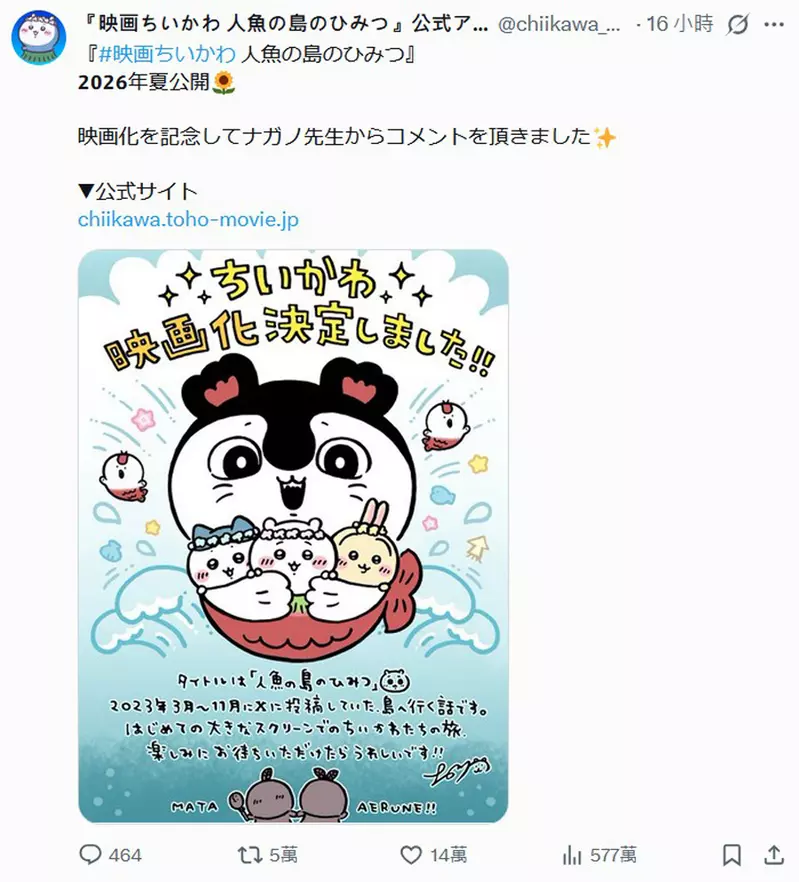Open the @chiikawa_ handle profile
This screenshot has height=882, width=799.
(x=559, y=24)
